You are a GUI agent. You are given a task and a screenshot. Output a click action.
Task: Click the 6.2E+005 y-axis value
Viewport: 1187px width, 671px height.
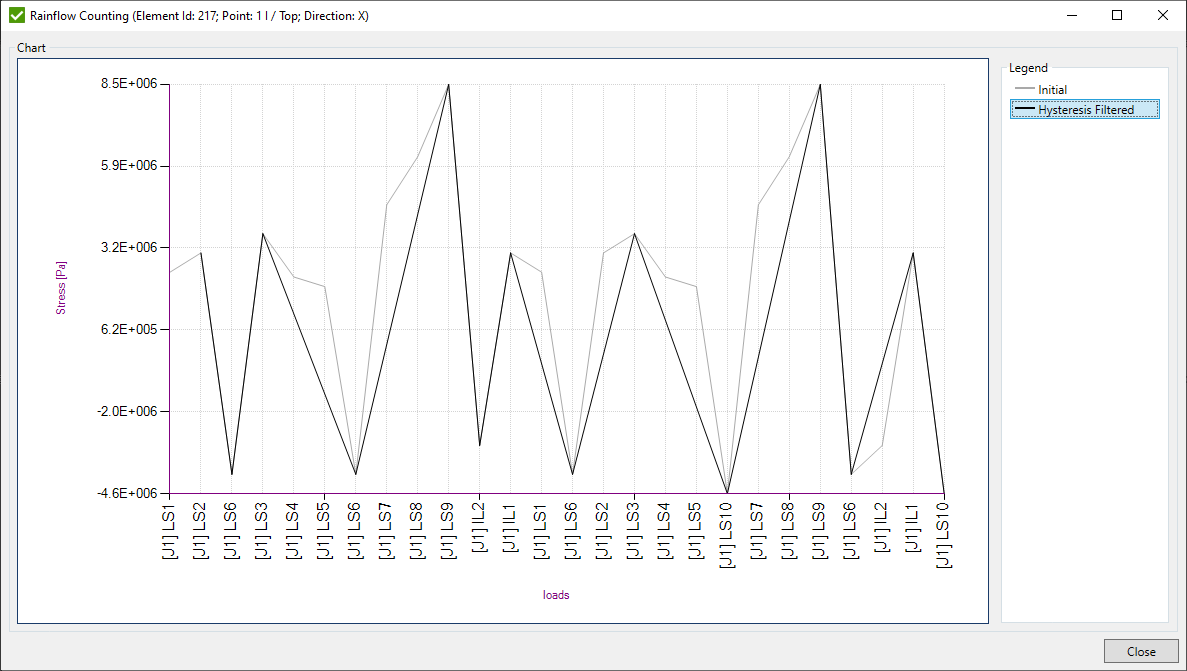(x=130, y=330)
